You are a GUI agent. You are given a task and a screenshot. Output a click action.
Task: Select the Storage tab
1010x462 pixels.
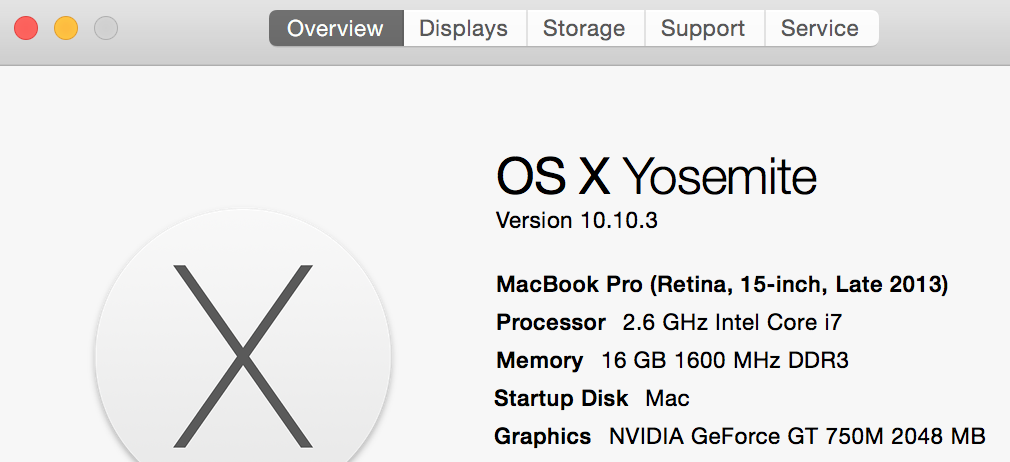click(585, 28)
